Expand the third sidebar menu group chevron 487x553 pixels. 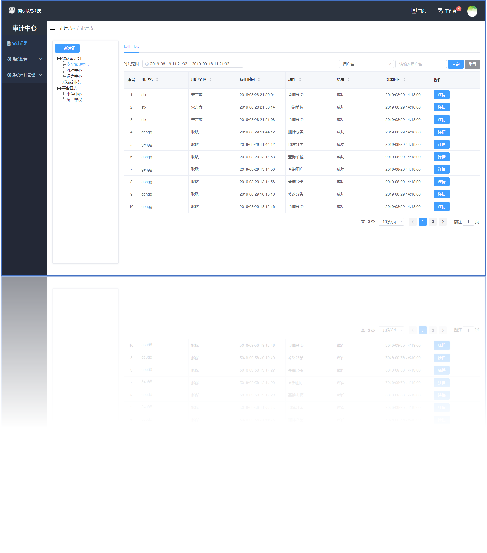point(41,75)
